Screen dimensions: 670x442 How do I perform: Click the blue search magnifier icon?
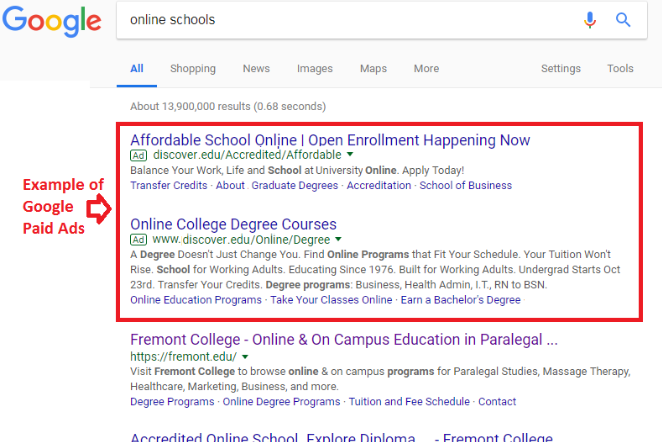pyautogui.click(x=623, y=20)
